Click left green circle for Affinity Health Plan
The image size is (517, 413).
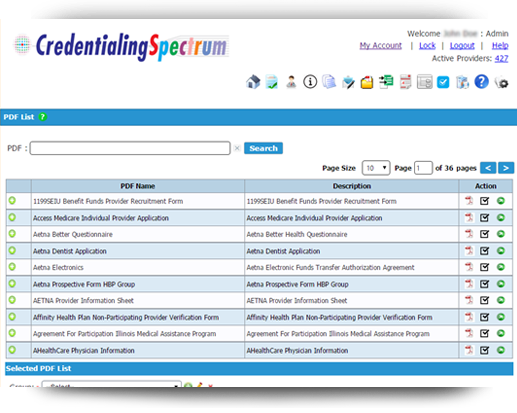coord(12,317)
